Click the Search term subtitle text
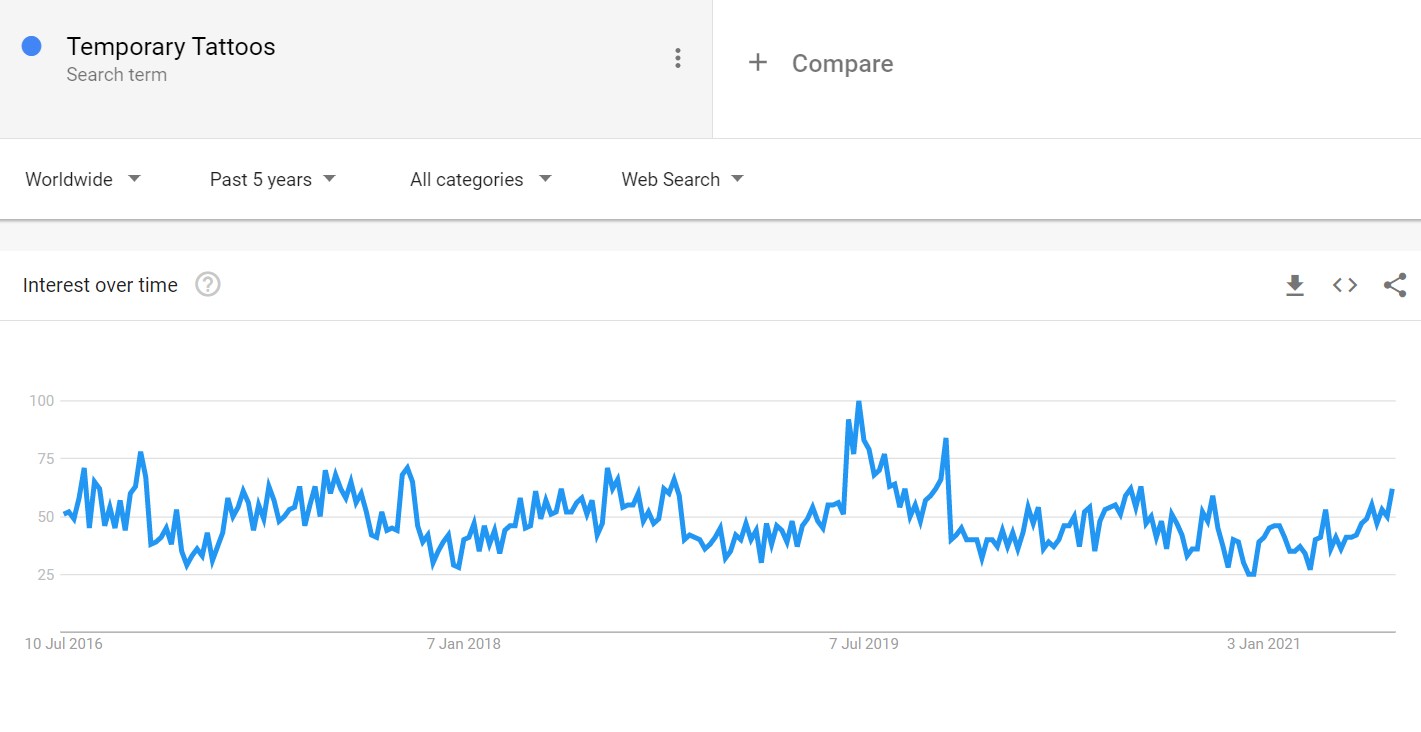This screenshot has width=1421, height=732. click(117, 75)
